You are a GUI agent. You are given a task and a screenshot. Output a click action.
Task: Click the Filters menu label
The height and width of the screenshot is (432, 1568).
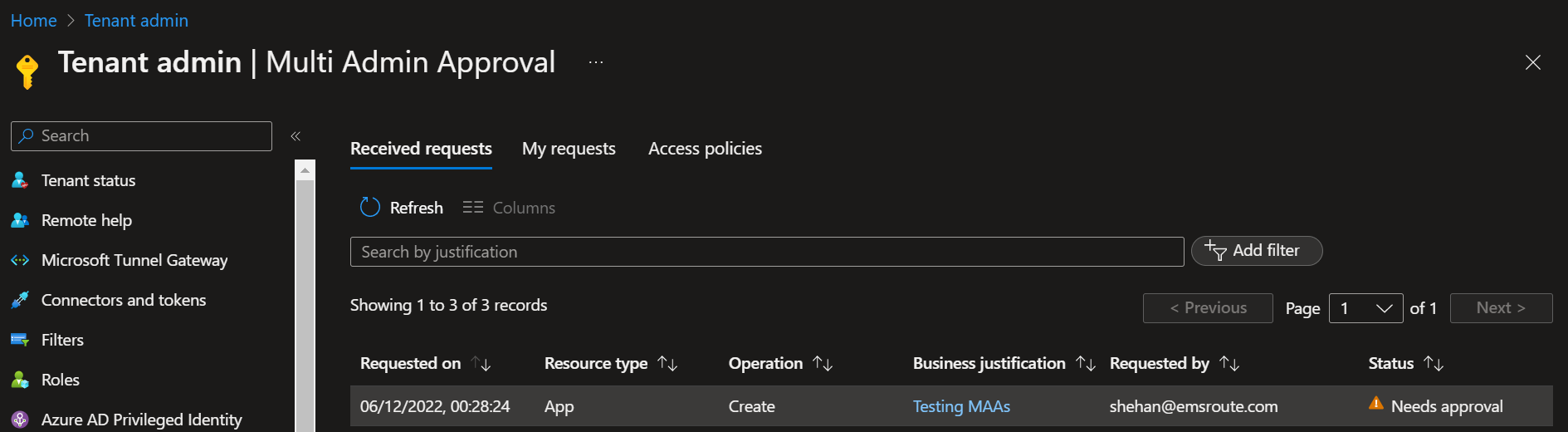(x=62, y=340)
